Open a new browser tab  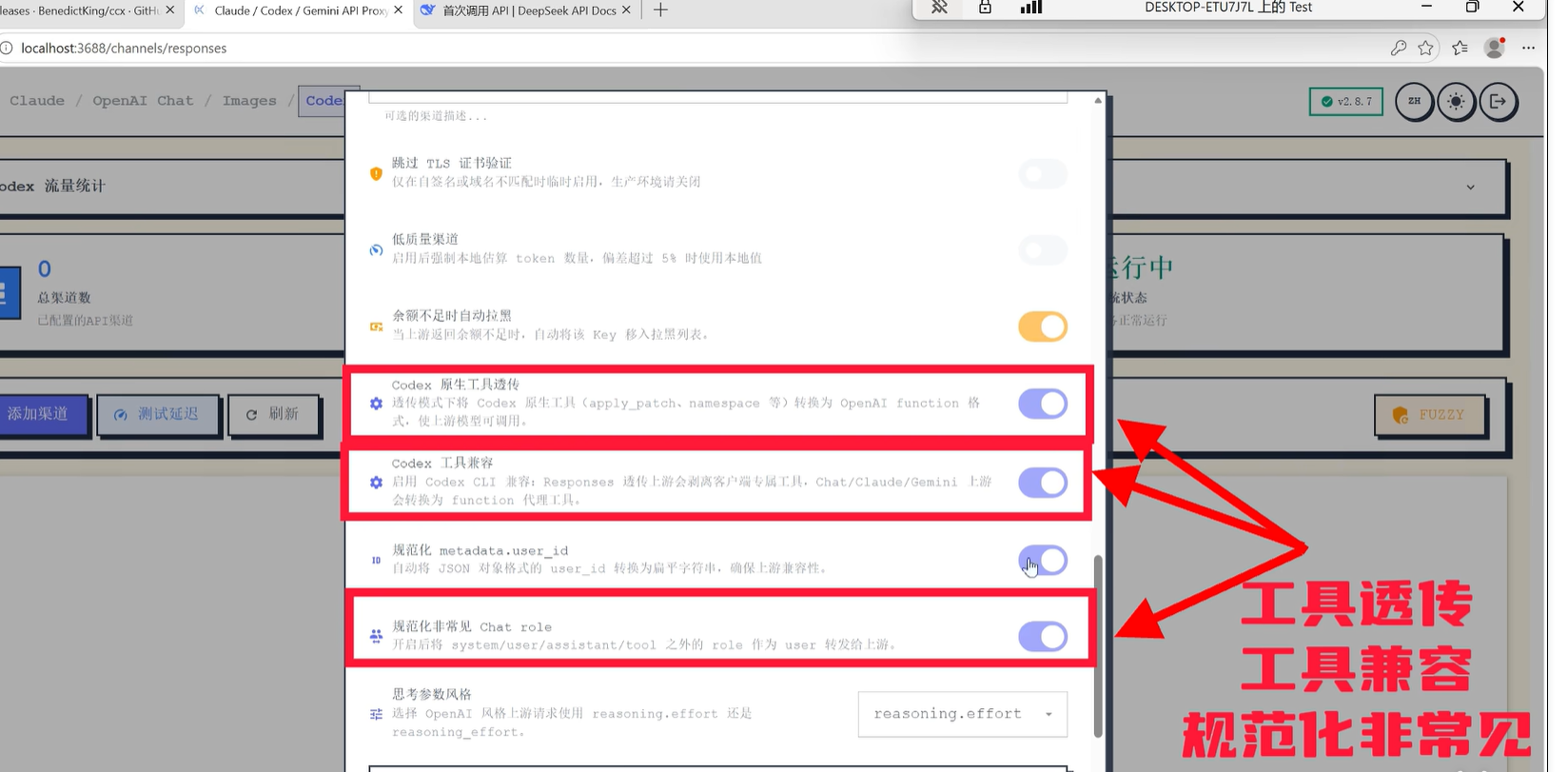click(x=660, y=10)
